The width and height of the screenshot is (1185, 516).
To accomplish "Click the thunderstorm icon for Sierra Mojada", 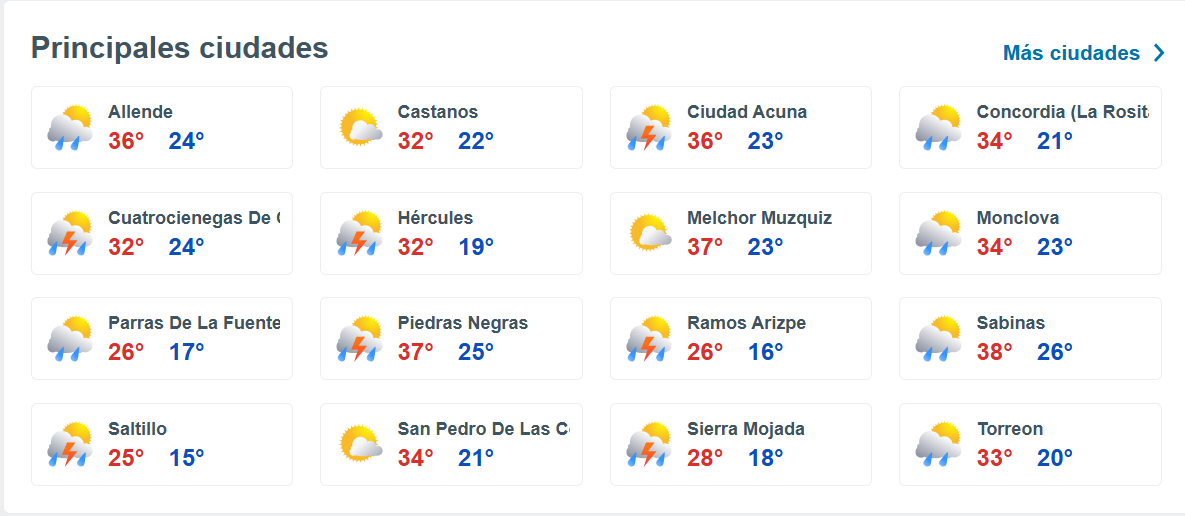I will pos(649,444).
